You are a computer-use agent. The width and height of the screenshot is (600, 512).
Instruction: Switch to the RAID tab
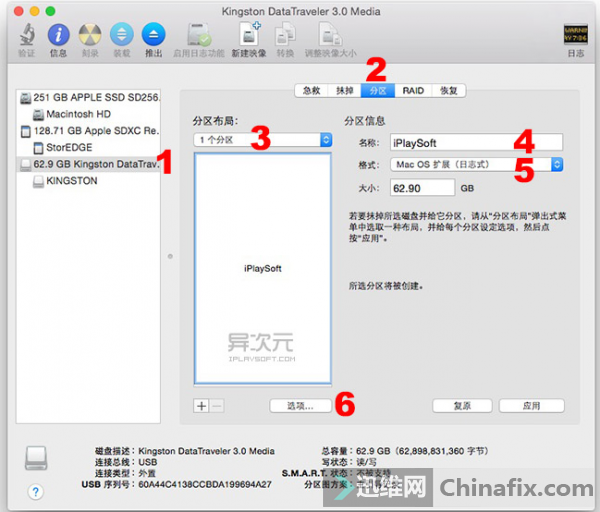[x=413, y=91]
